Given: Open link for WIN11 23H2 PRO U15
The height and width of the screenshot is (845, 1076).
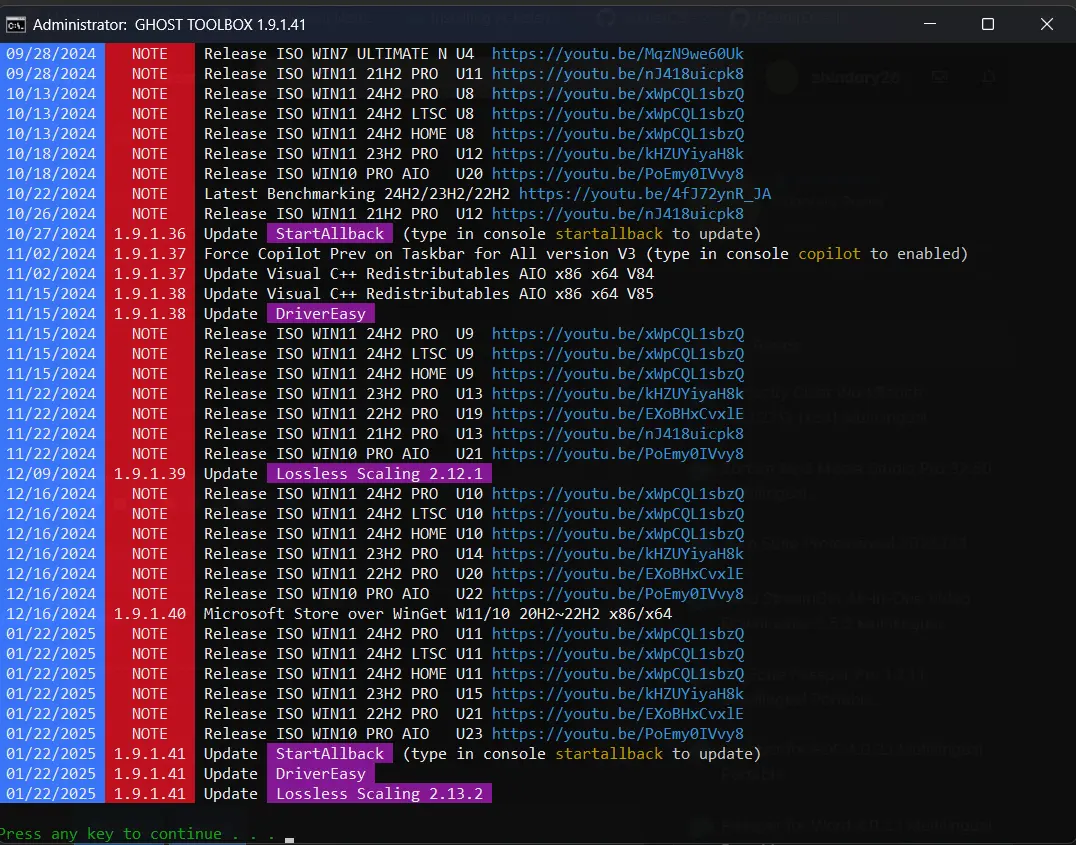Looking at the screenshot, I should [618, 693].
